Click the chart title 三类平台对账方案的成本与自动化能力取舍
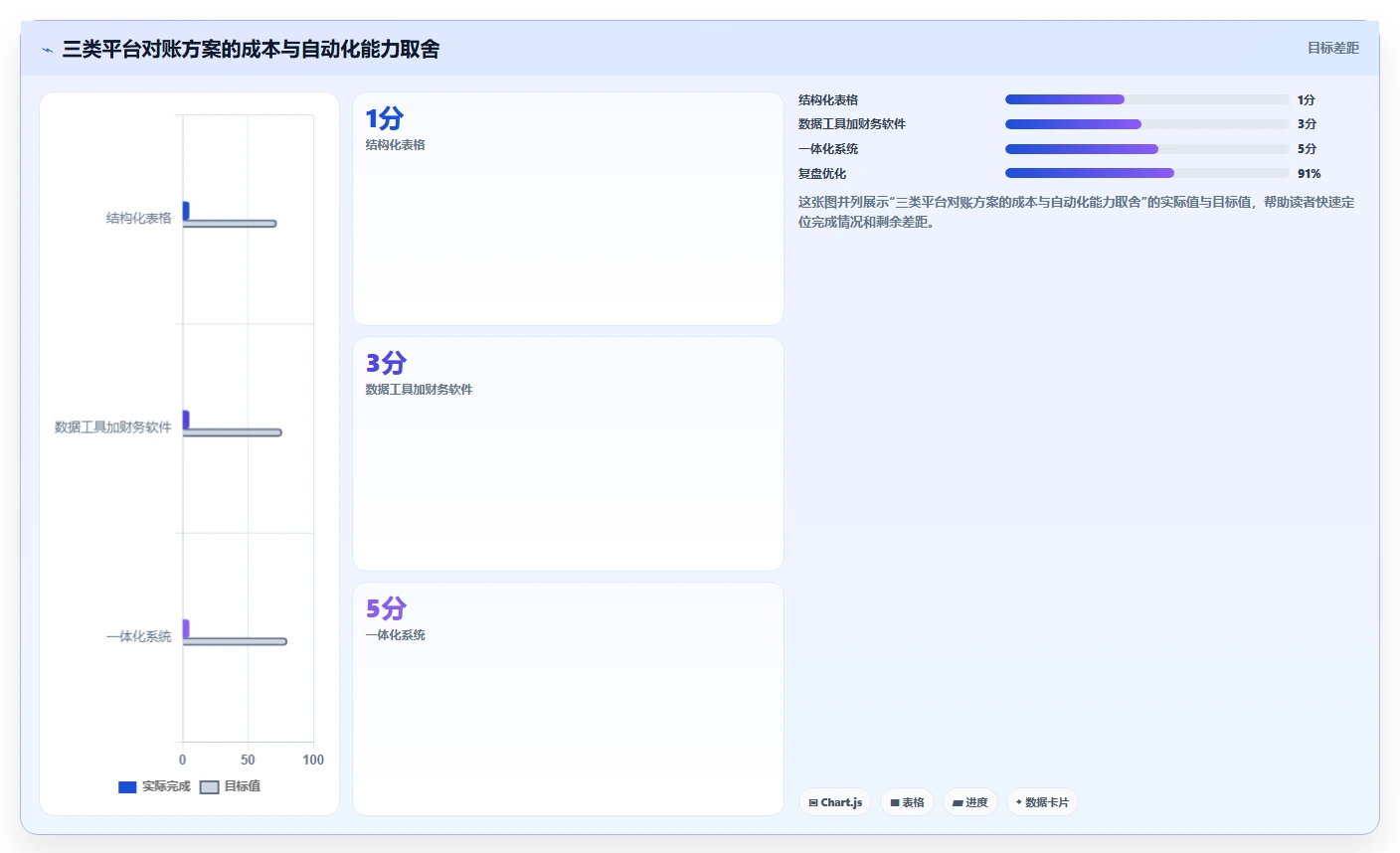The width and height of the screenshot is (1400, 853). 252,49
